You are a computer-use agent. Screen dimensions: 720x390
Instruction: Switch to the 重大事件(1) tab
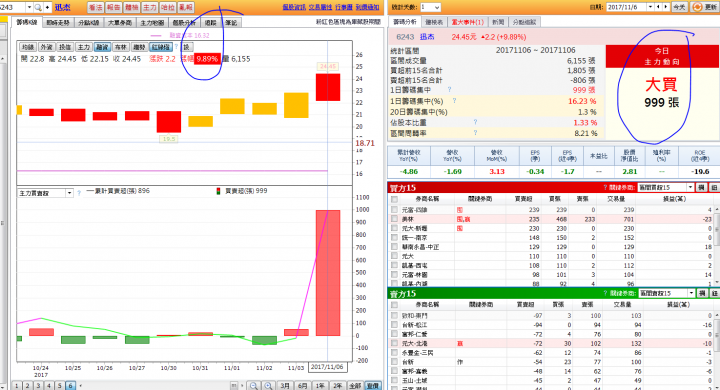point(467,22)
